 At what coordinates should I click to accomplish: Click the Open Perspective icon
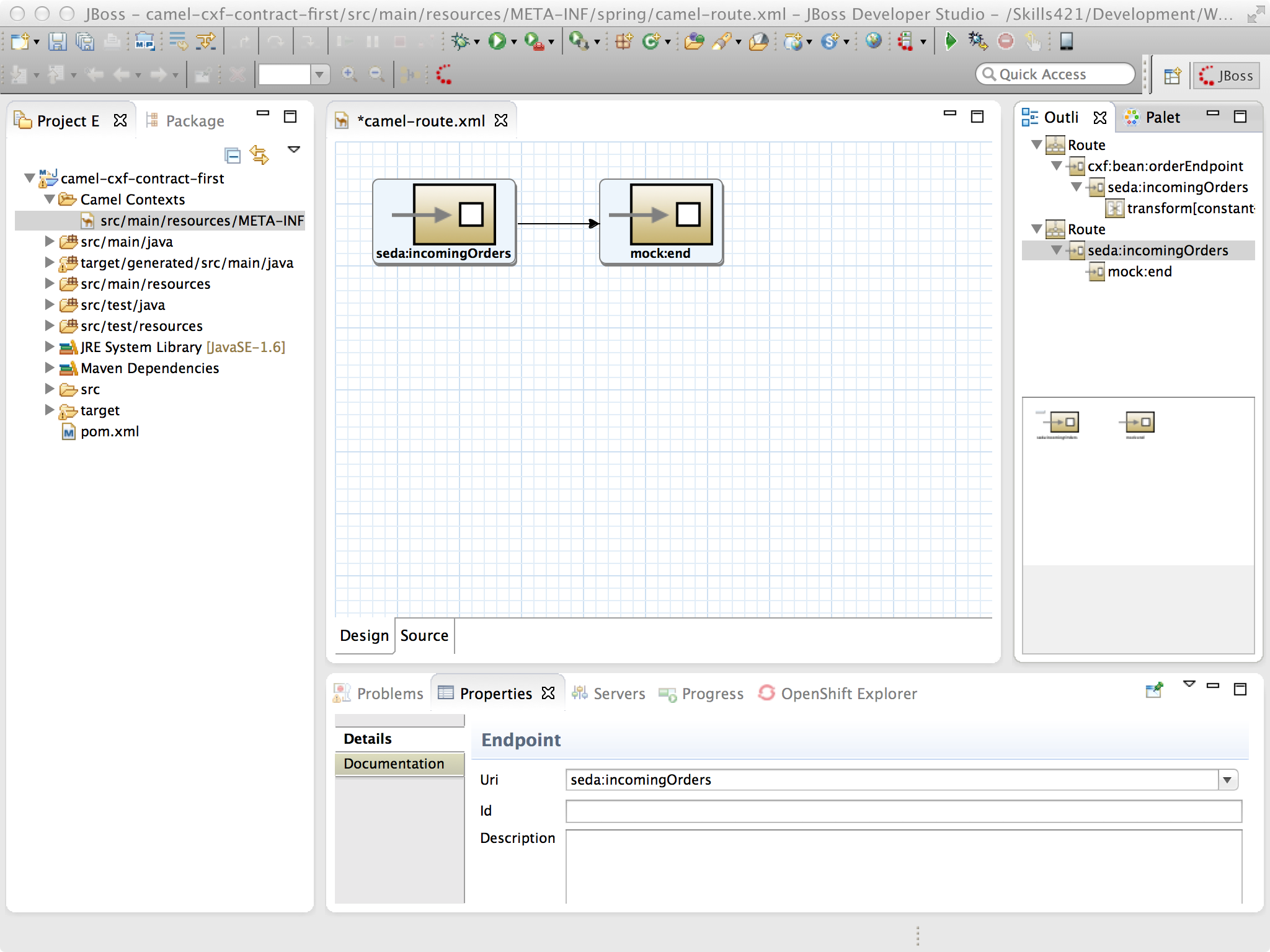[x=1172, y=76]
